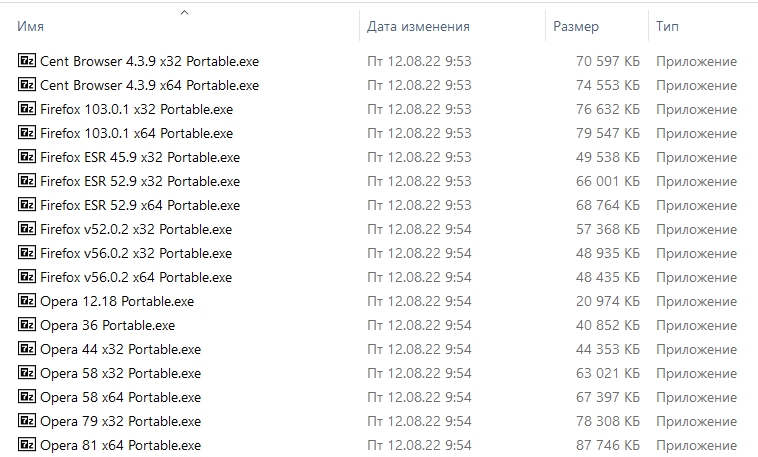
Task: Select file name Opera 58 x32 Portable.exe
Action: 120,373
